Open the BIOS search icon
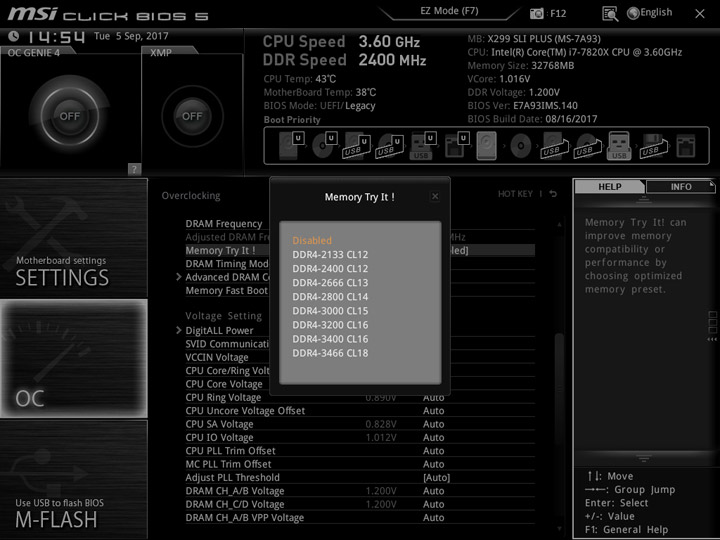Image resolution: width=720 pixels, height=540 pixels. tap(610, 14)
